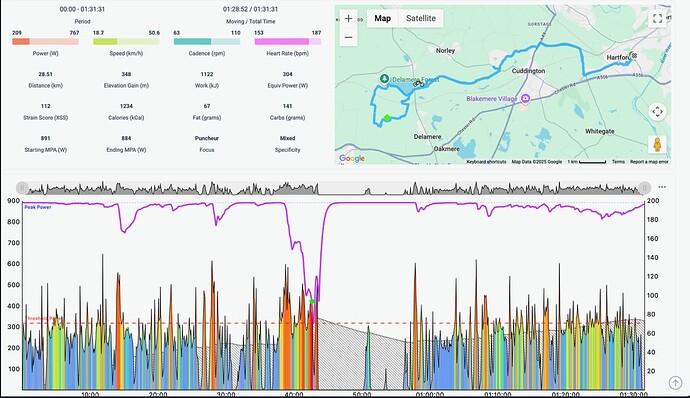This screenshot has width=690, height=398.
Task: Click the Blakemere Village purple map pin
Action: point(525,98)
